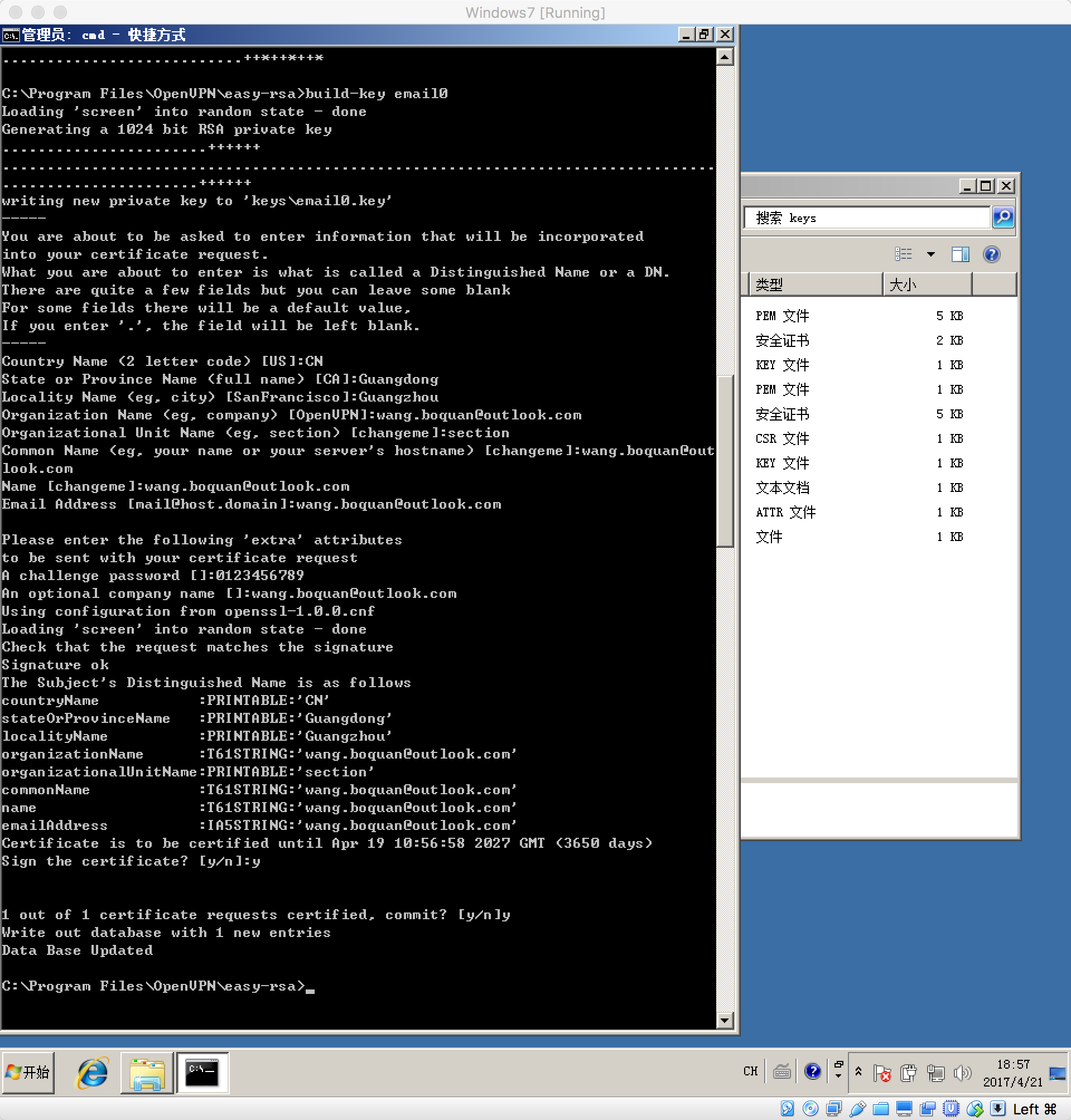This screenshot has height=1120, width=1071.
Task: Click the 搜索 keys search field
Action: (866, 218)
